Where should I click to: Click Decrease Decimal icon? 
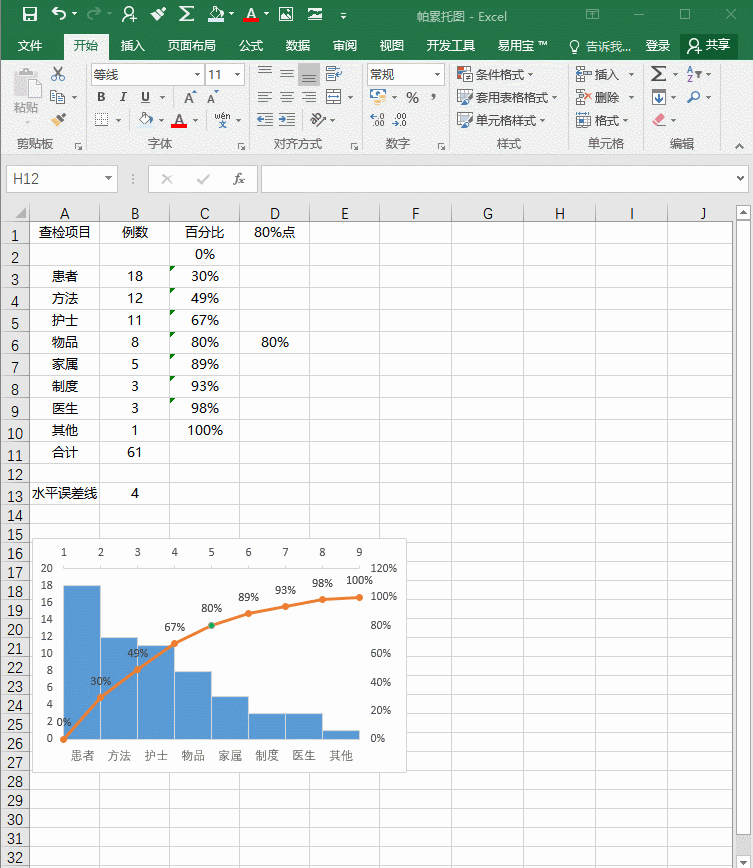coord(400,120)
